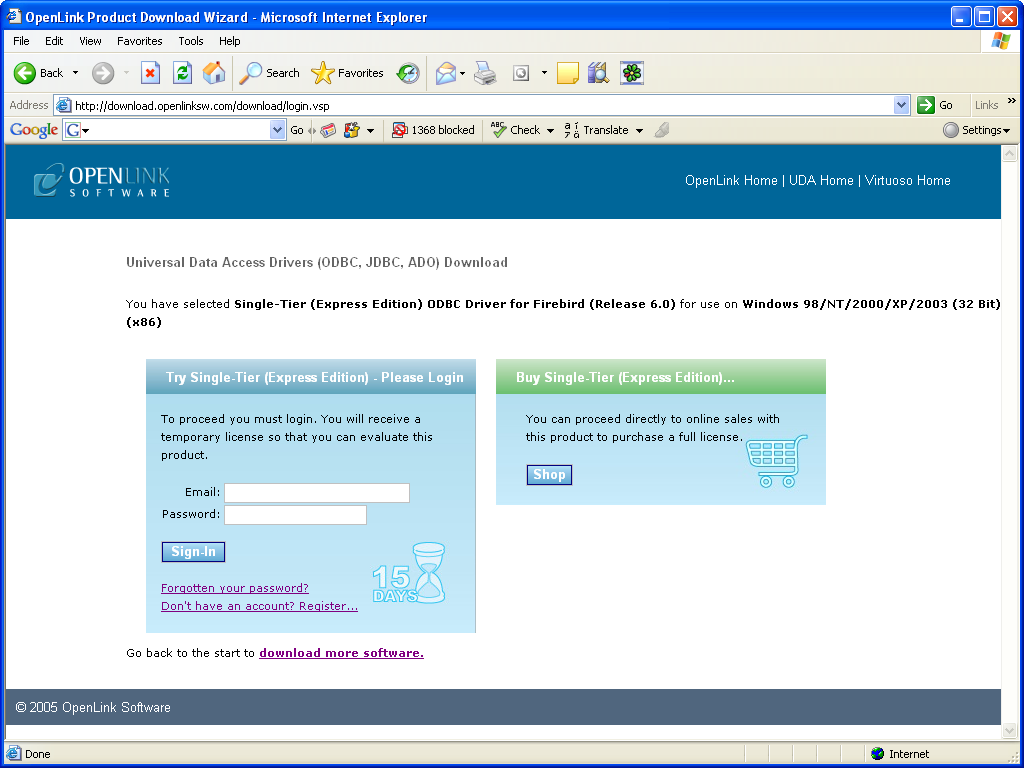Click the Translate button on Google toolbar
Screen dimensions: 1024x768
(596, 130)
